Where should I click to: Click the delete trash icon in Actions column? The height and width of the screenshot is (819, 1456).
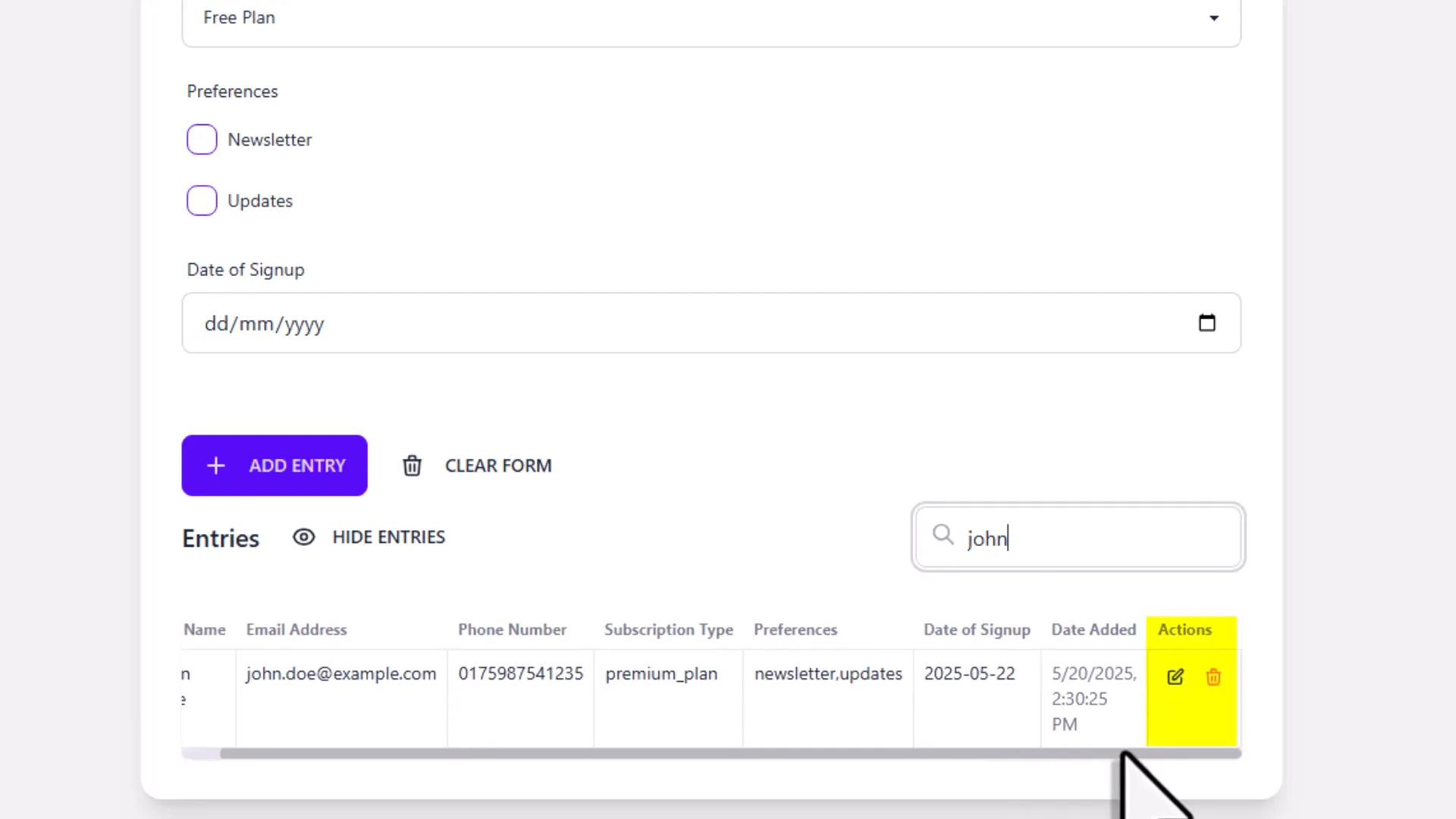pos(1213,677)
